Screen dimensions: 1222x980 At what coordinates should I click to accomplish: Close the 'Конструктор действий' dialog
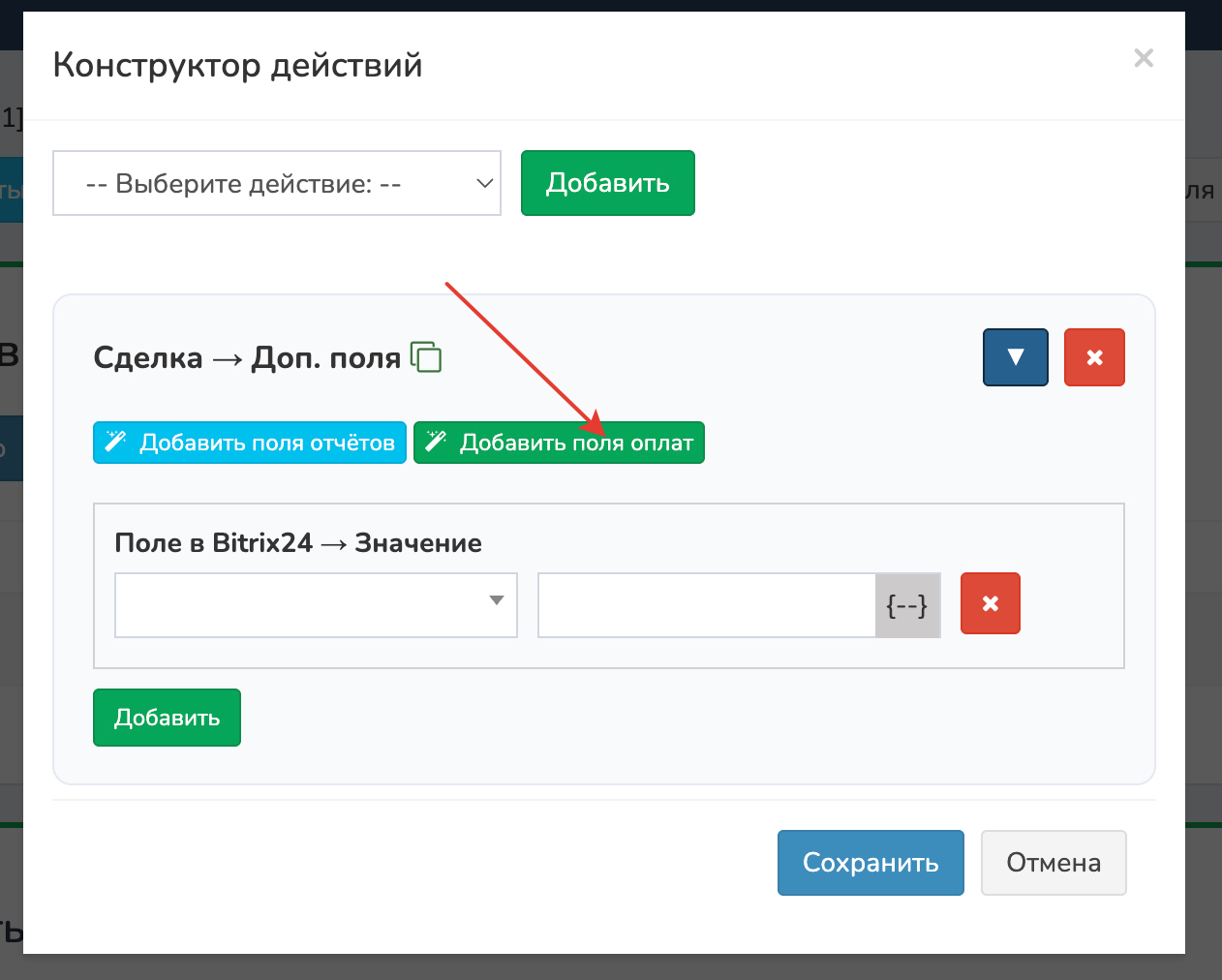pos(1144,58)
